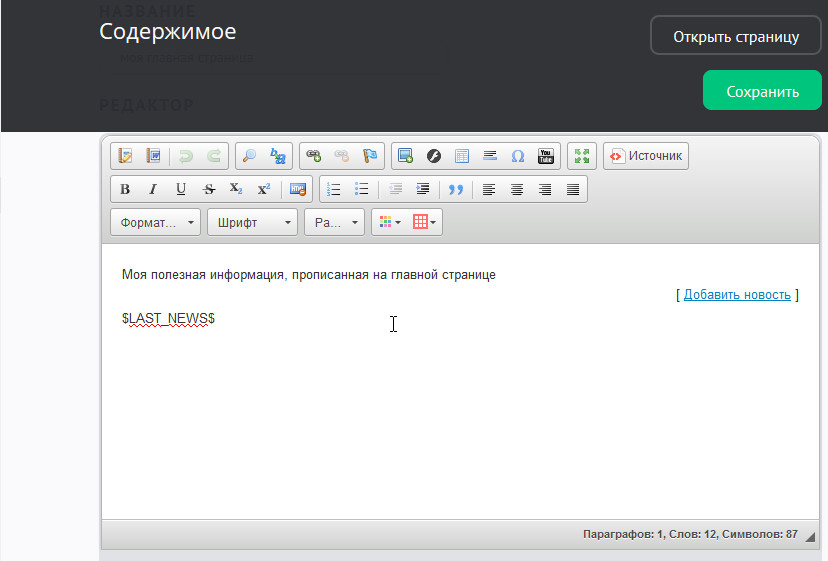Insert a link with the chain icon
The height and width of the screenshot is (561, 828).
(x=314, y=156)
